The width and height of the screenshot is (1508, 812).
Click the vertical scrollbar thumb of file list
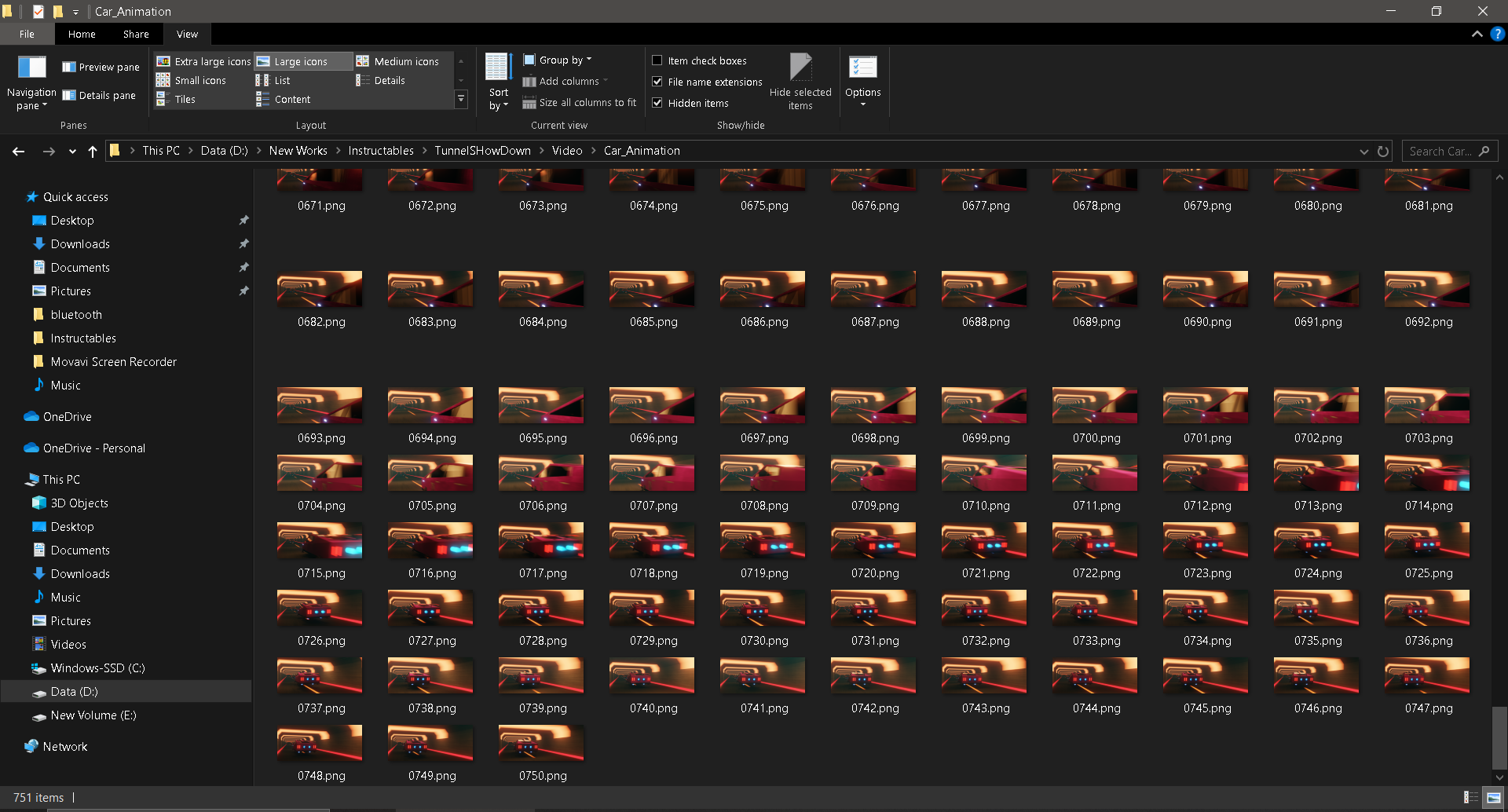(1499, 738)
